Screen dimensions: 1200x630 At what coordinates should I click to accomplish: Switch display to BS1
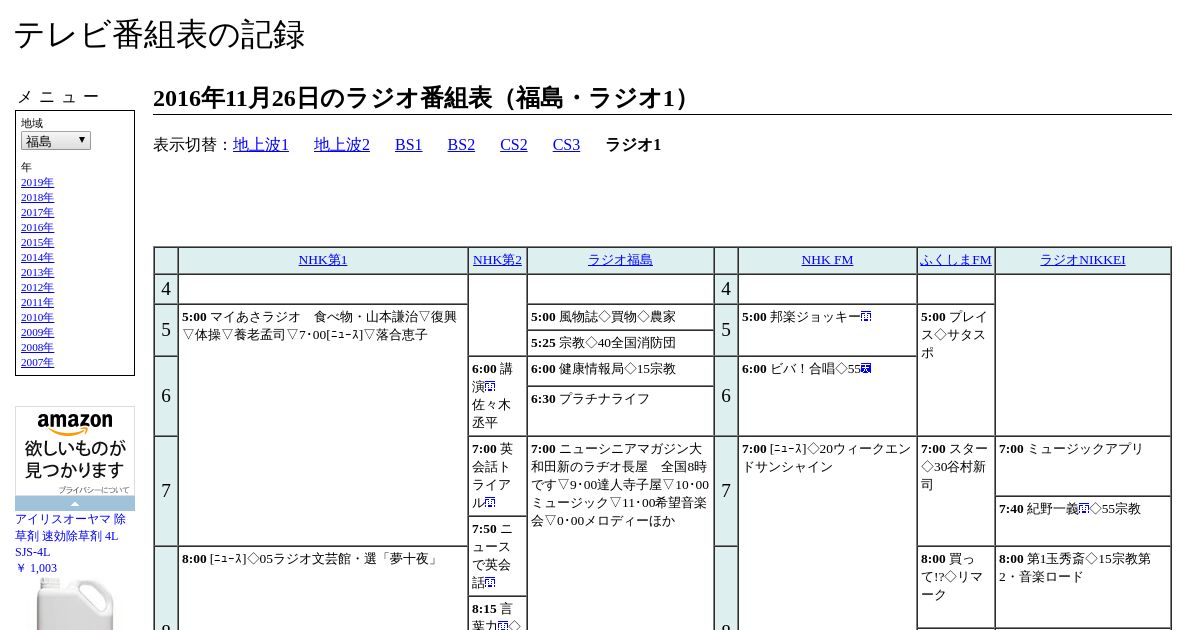[x=408, y=145]
